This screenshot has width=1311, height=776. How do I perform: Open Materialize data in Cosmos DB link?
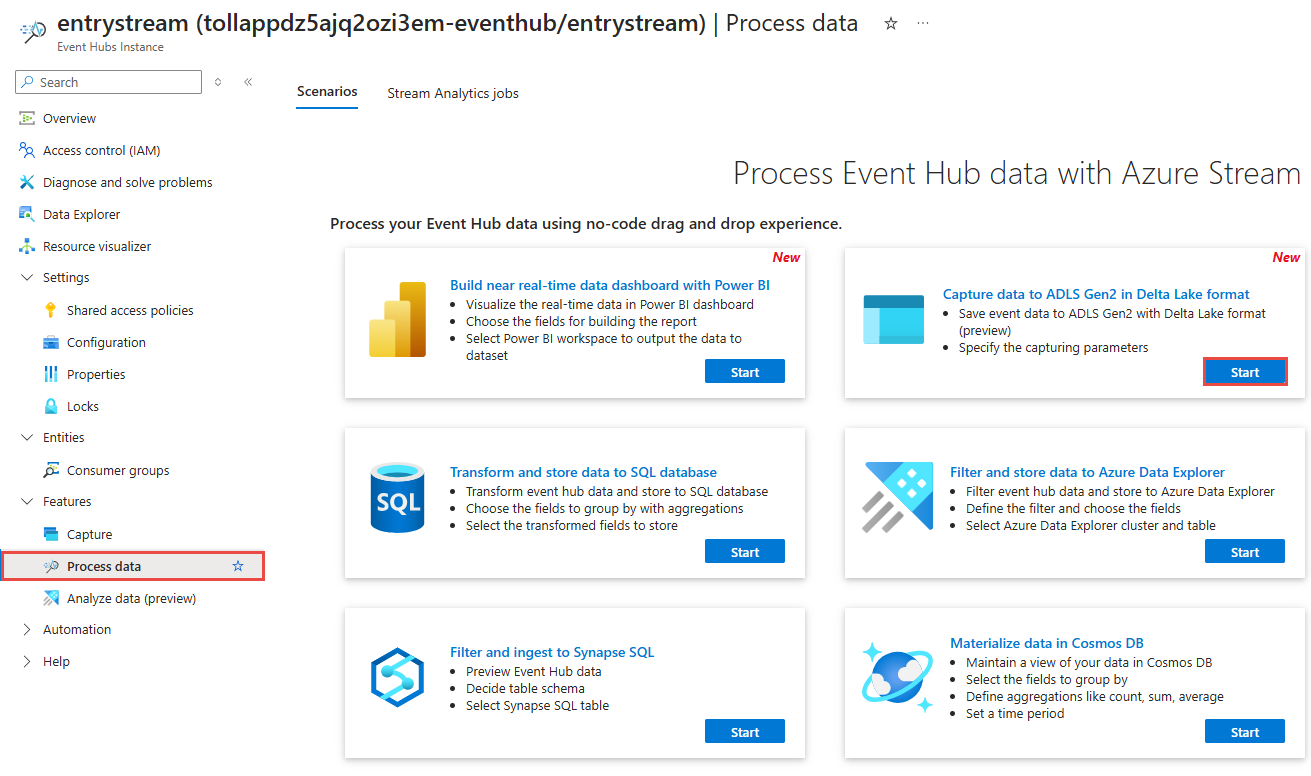click(x=1046, y=643)
